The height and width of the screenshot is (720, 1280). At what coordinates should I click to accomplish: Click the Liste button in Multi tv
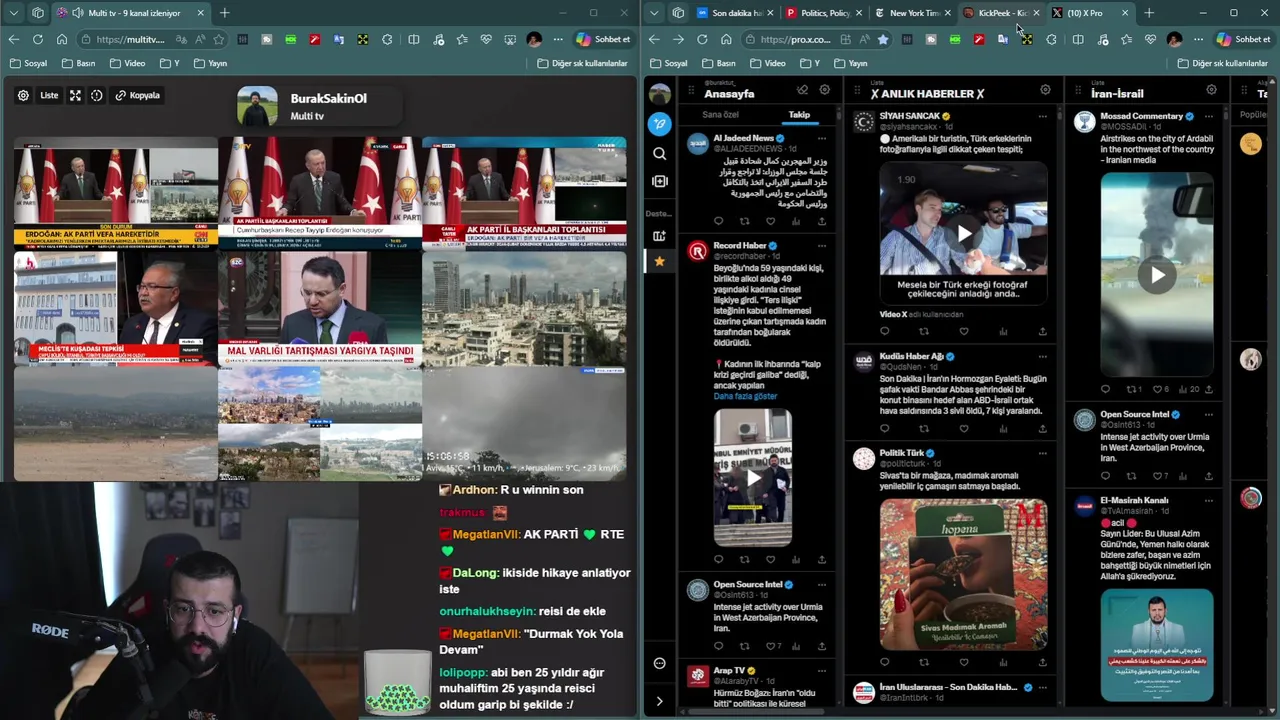point(49,95)
